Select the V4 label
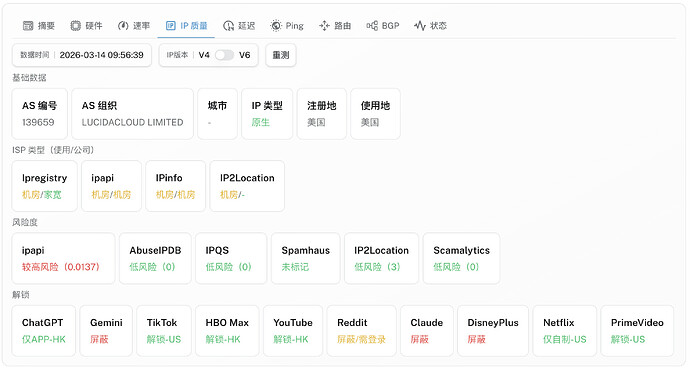This screenshot has height=369, width=690. [204, 55]
